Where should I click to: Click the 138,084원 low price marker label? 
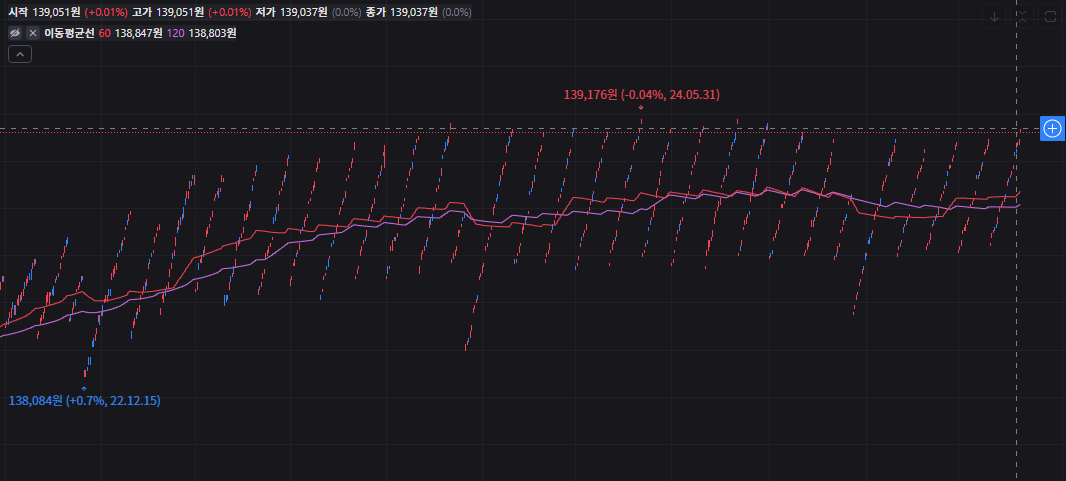point(84,401)
